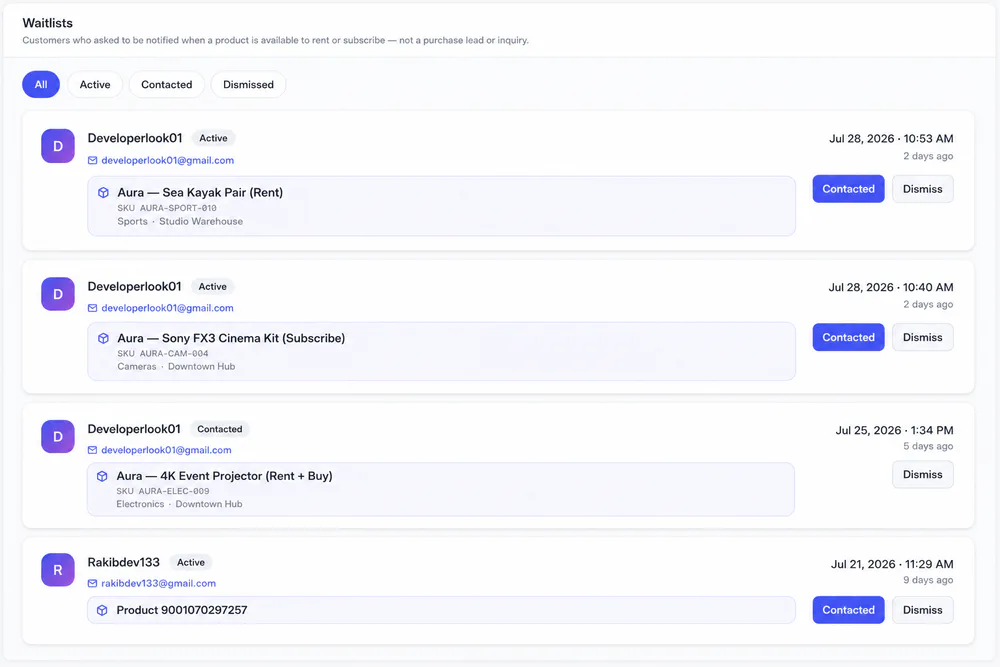
Task: Click mail icon in Sea Kayak entry
Action: 92,161
